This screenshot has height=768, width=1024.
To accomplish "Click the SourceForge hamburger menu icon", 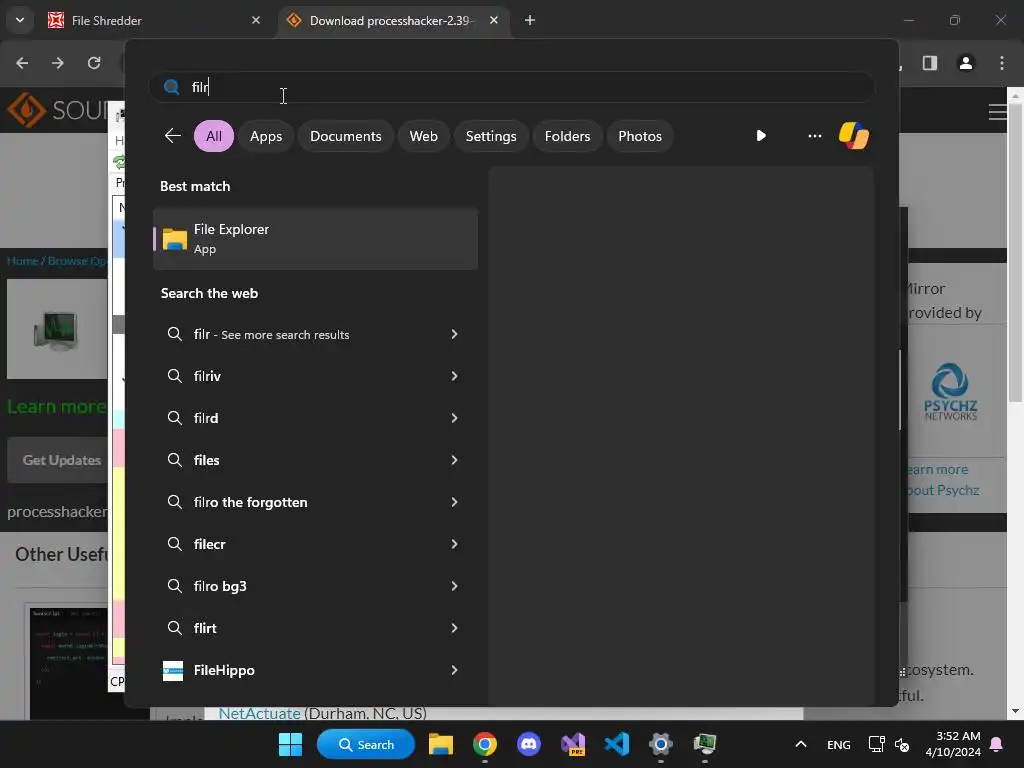I will click(997, 112).
